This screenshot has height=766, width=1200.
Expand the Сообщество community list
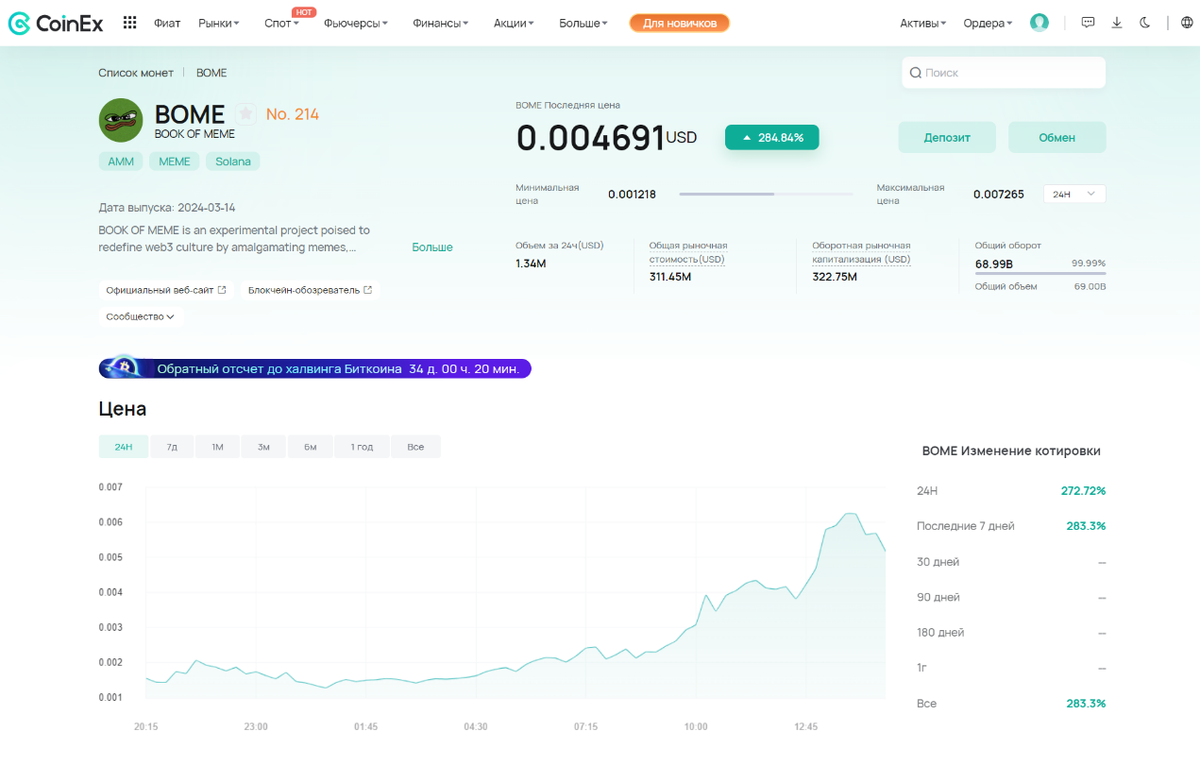[141, 316]
